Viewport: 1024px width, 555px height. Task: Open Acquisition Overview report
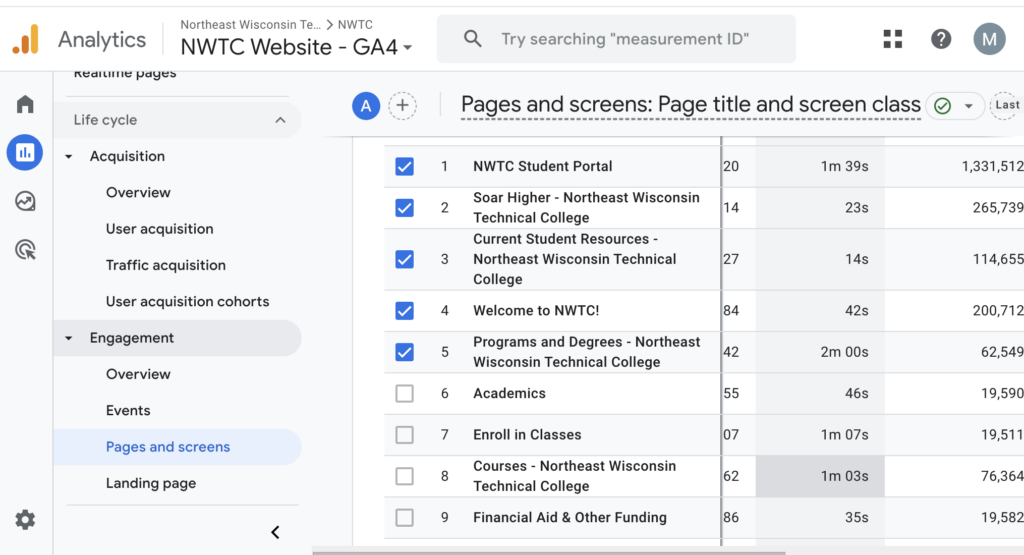coord(138,193)
